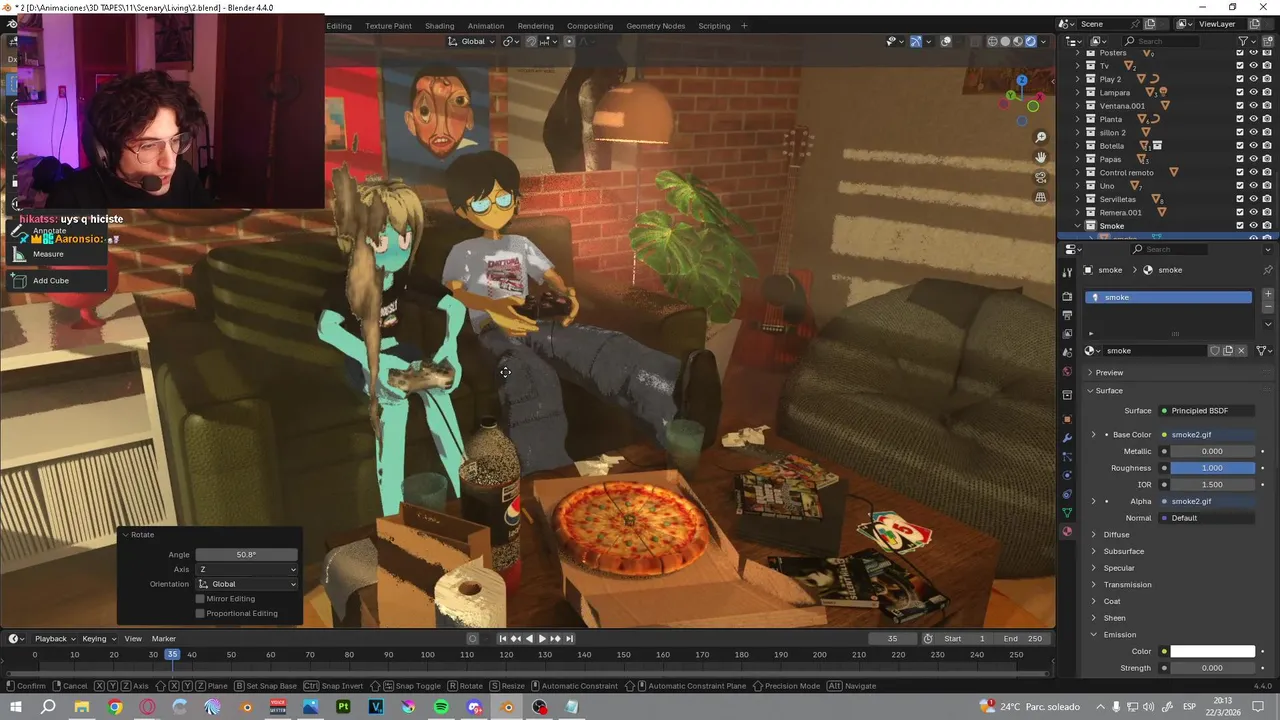This screenshot has height=720, width=1280.
Task: Open the Orientation Global dropdown in Rotate panel
Action: [247, 584]
